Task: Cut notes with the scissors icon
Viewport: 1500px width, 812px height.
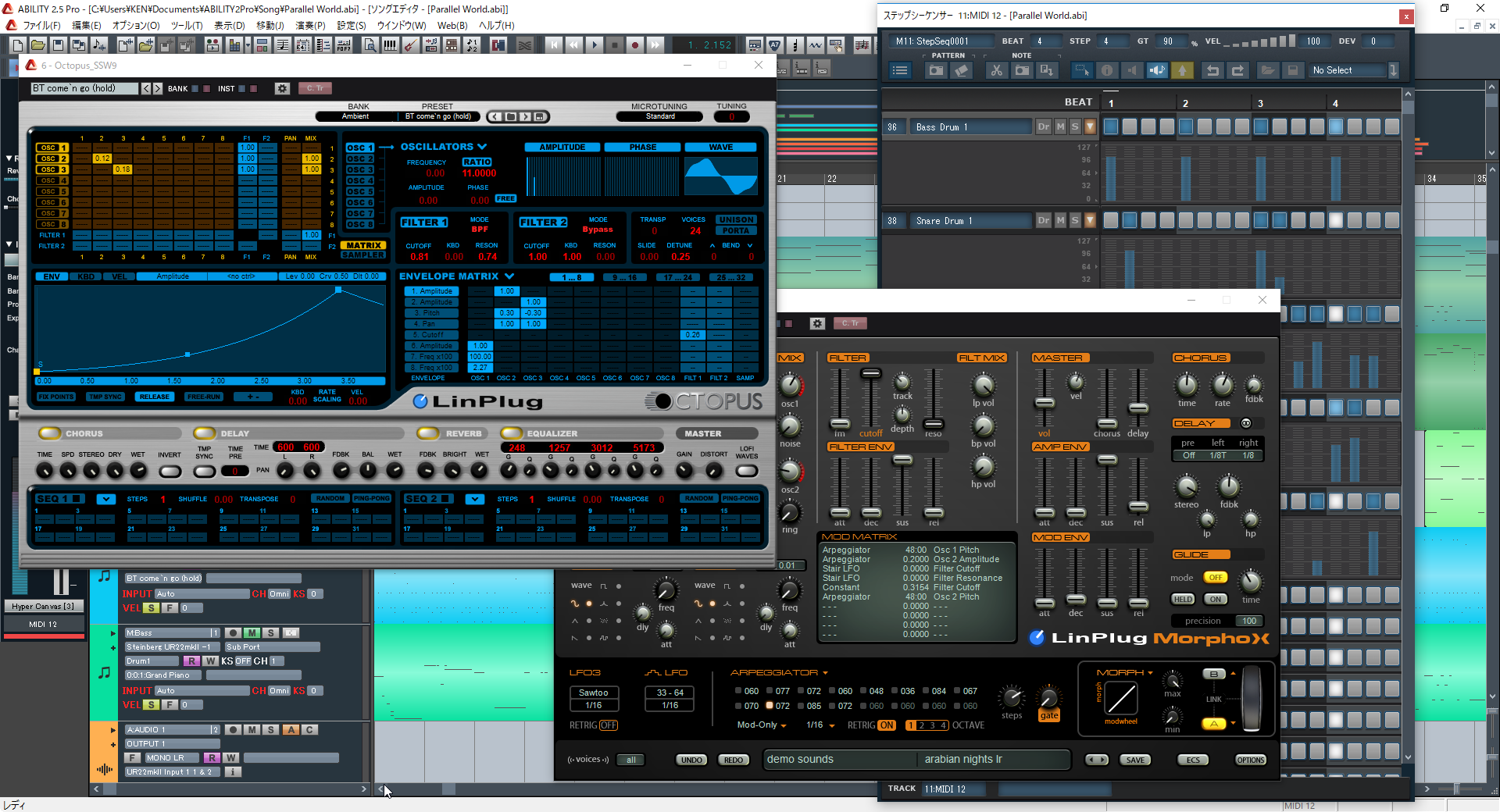Action: click(996, 70)
